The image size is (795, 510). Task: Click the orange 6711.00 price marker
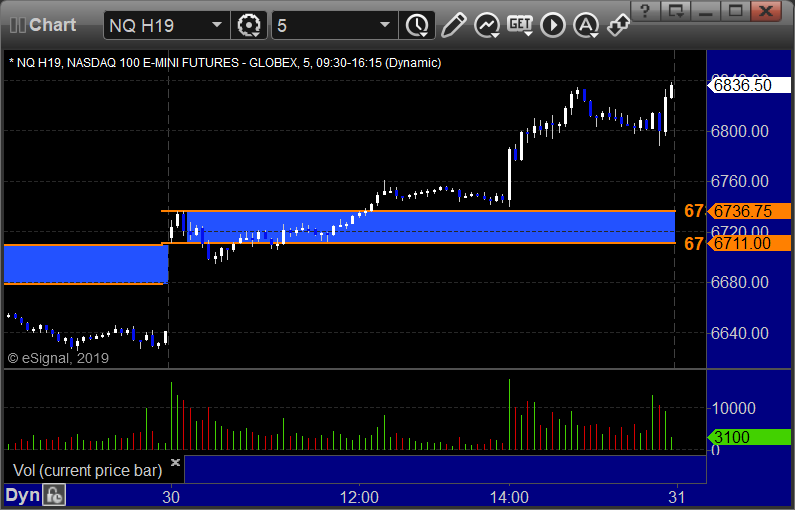pyautogui.click(x=749, y=243)
